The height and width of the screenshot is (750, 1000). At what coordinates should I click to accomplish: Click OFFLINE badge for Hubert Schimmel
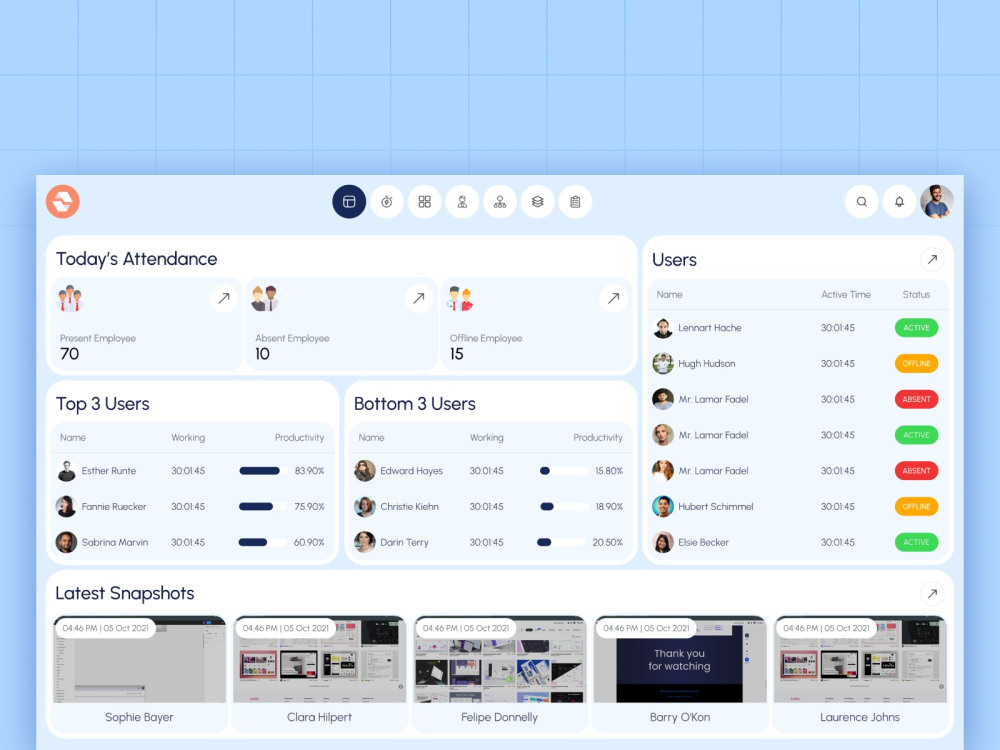(916, 506)
